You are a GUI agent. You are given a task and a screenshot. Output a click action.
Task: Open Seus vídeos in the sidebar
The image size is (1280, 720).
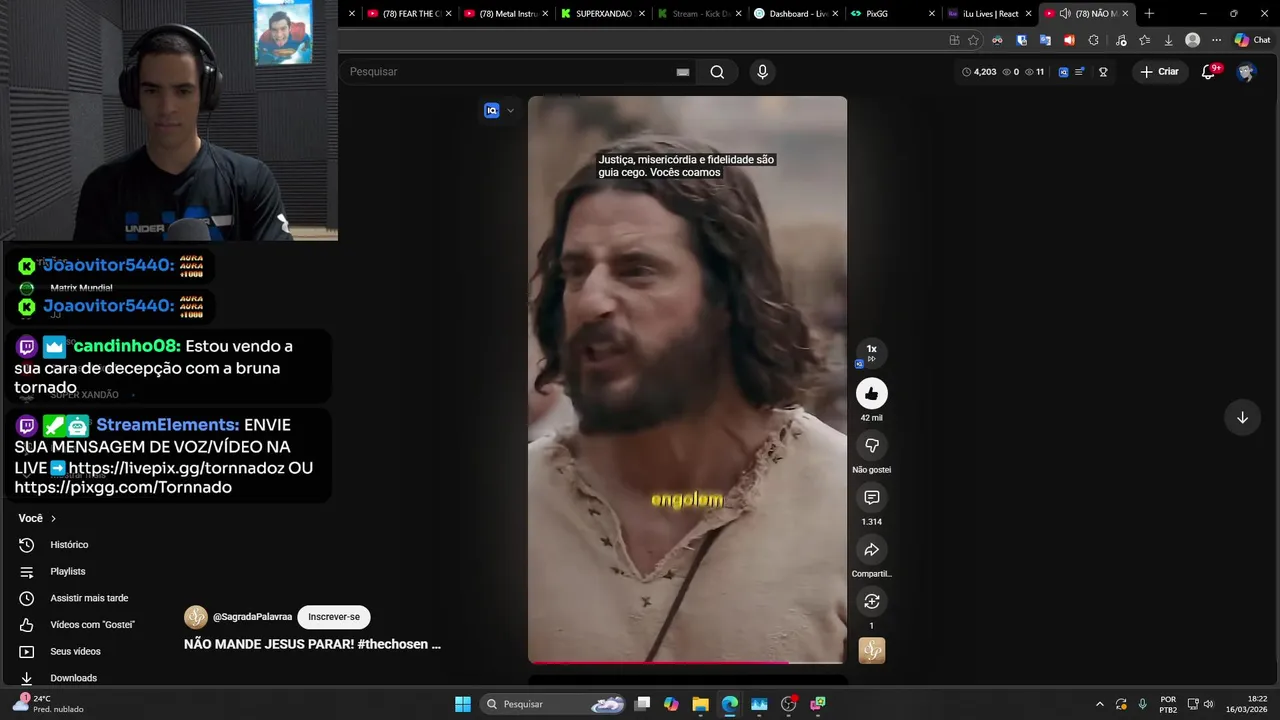click(75, 651)
